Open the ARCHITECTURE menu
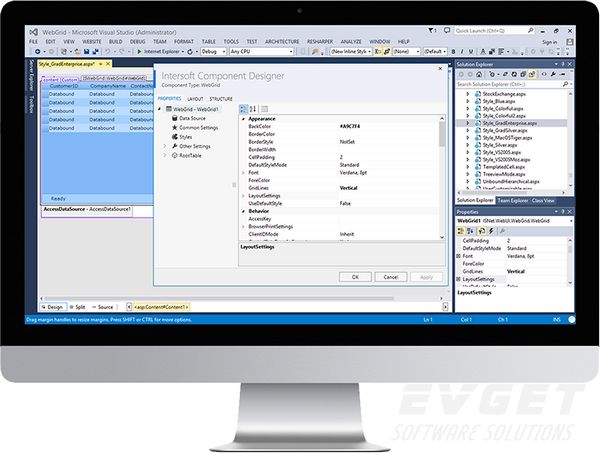This screenshot has height=453, width=600. (x=282, y=41)
